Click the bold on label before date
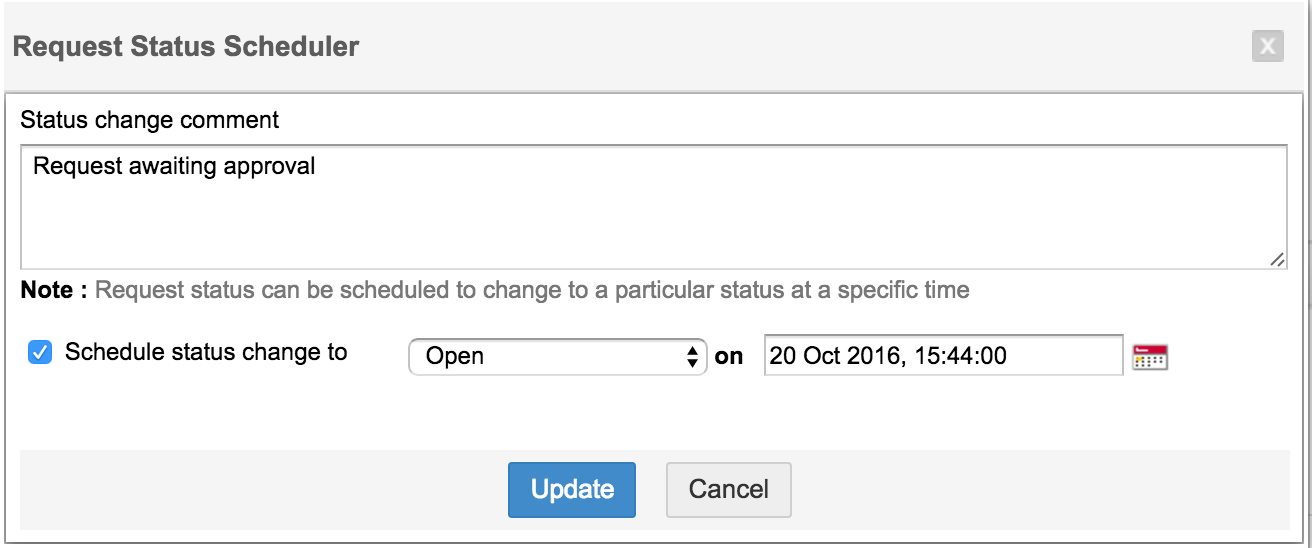This screenshot has height=548, width=1312. [x=729, y=356]
